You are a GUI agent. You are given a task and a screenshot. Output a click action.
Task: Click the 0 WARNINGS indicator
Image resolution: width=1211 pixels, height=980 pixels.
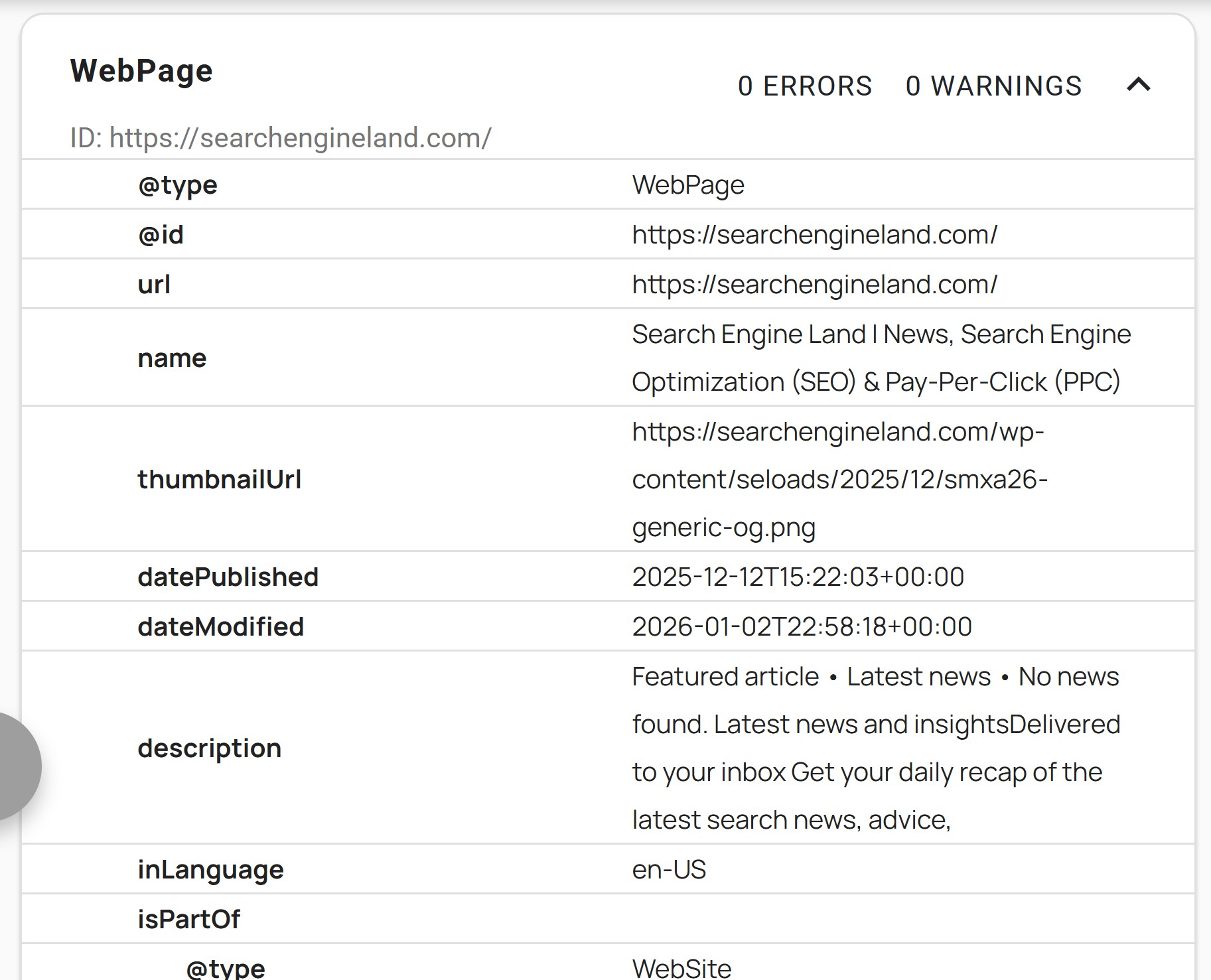(993, 86)
